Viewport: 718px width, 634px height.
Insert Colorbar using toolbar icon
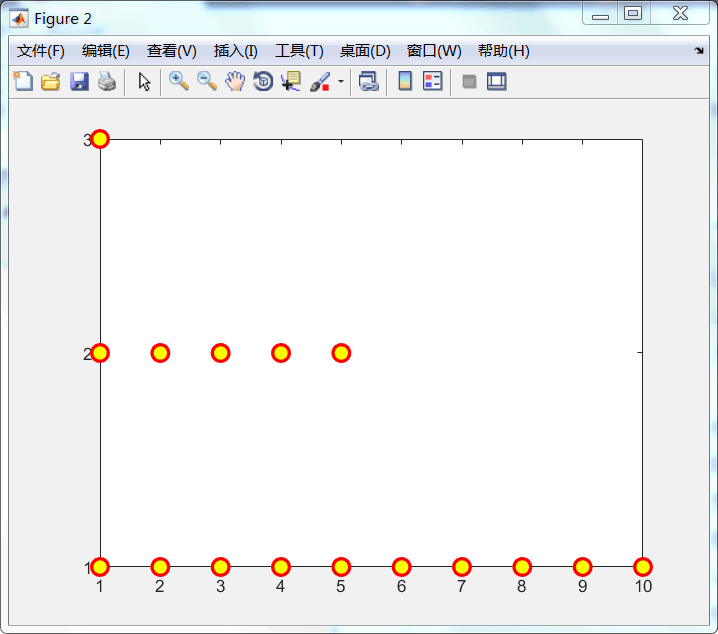pyautogui.click(x=405, y=81)
